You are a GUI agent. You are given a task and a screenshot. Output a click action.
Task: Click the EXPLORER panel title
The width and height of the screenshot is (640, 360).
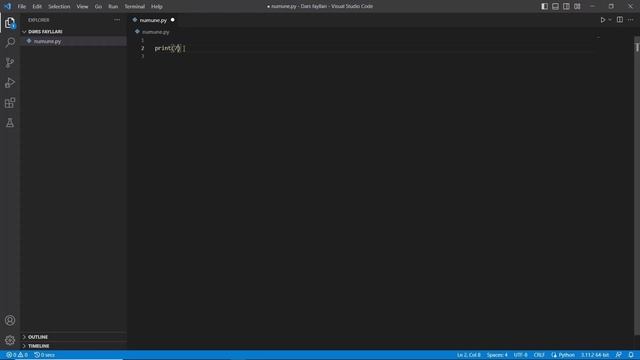pyautogui.click(x=39, y=20)
